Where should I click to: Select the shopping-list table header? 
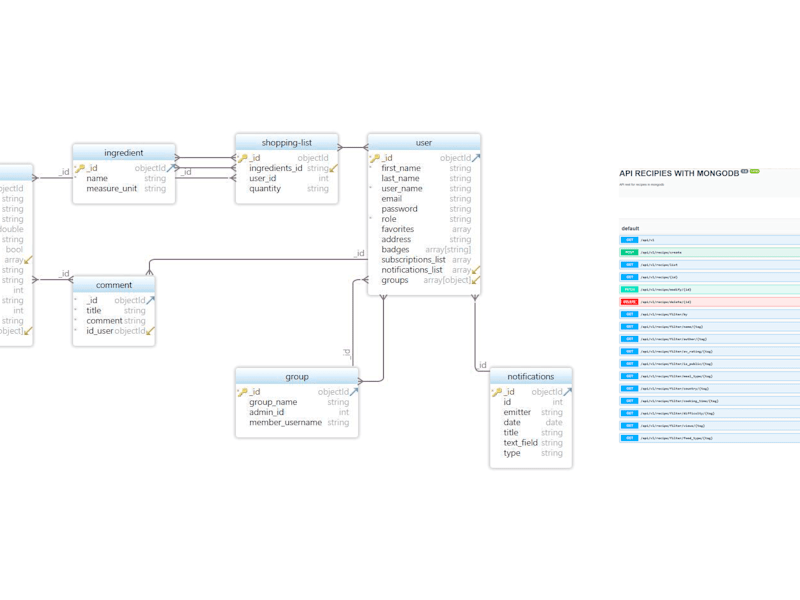point(287,142)
